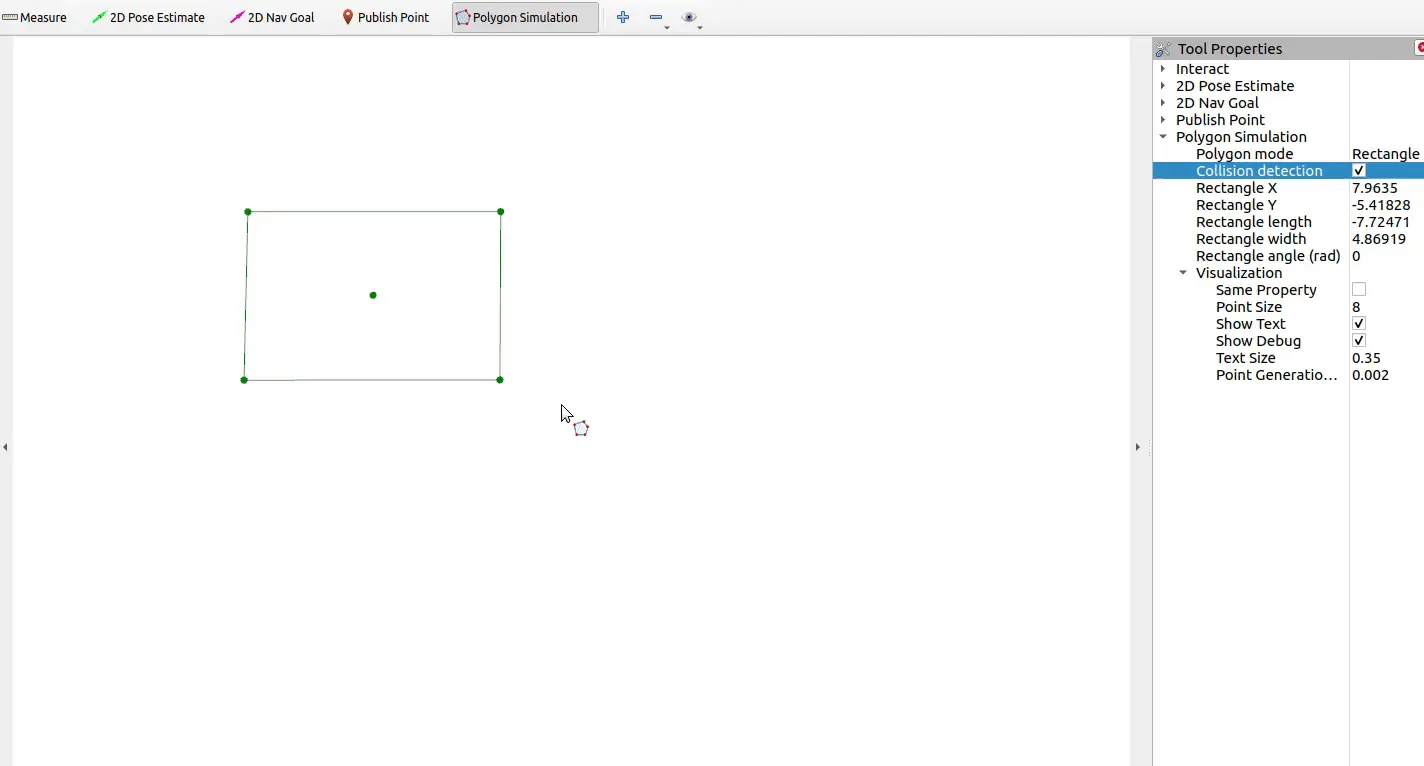Edit the Rectangle X value 7.9635
This screenshot has width=1424, height=766.
(x=1387, y=188)
